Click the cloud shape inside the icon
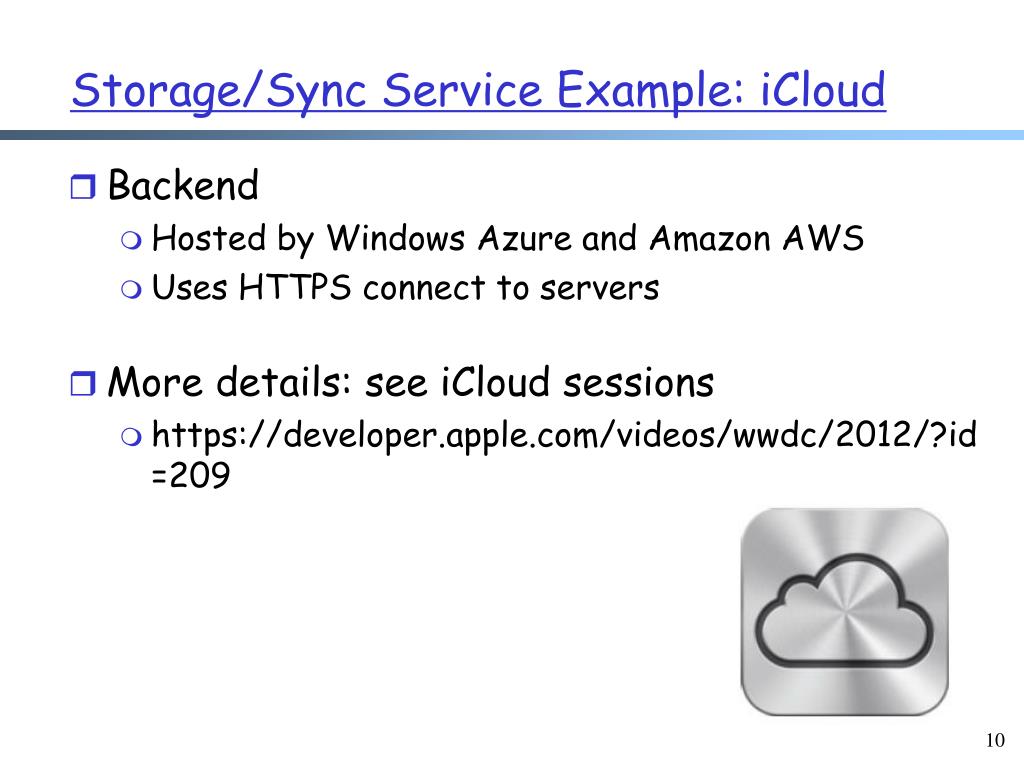The image size is (1024, 768). click(844, 611)
